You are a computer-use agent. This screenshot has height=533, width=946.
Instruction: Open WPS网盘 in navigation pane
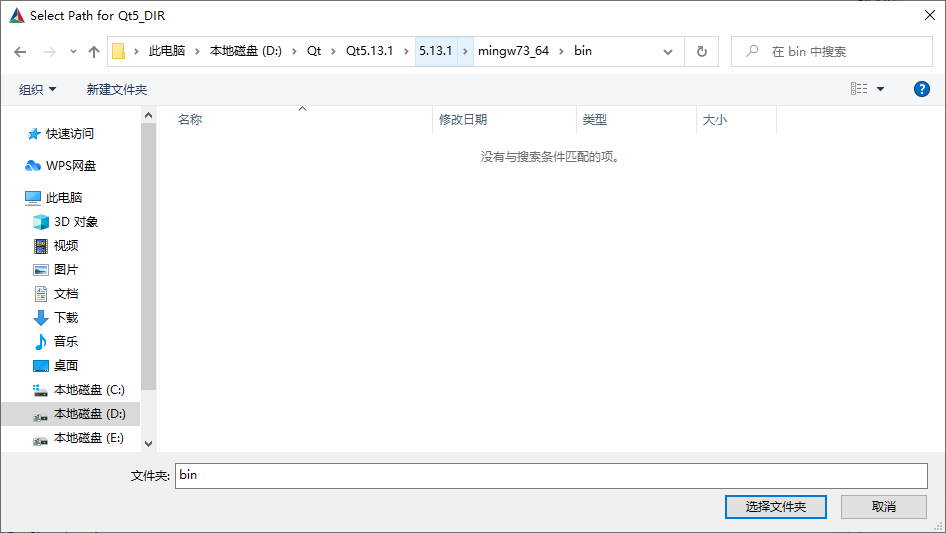point(71,165)
